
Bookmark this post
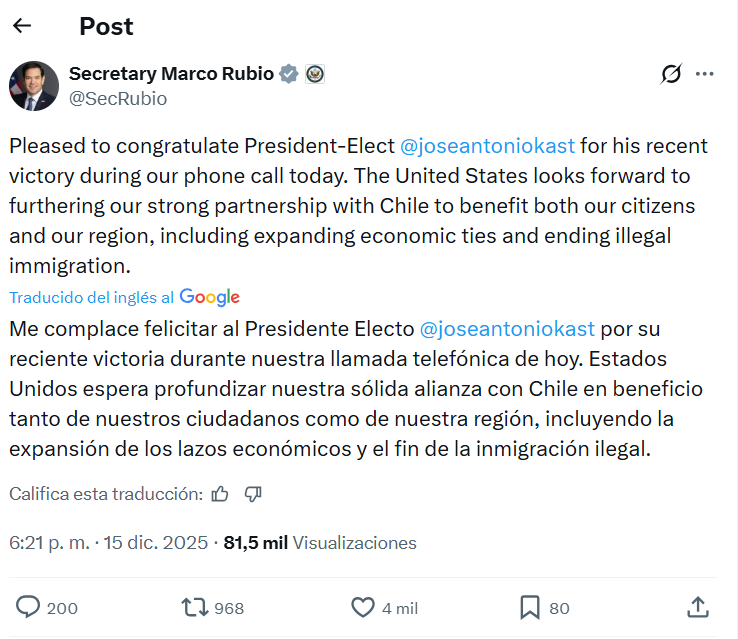point(529,607)
